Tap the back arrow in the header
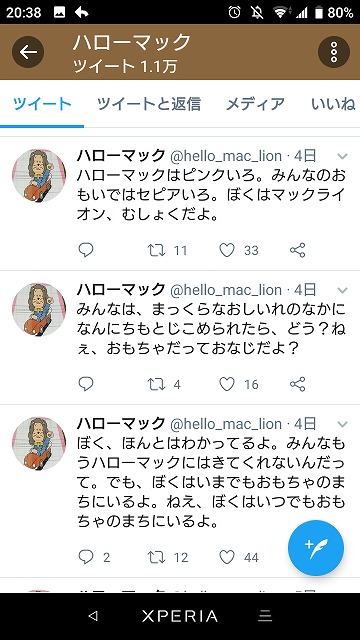The image size is (360, 640). [x=28, y=52]
